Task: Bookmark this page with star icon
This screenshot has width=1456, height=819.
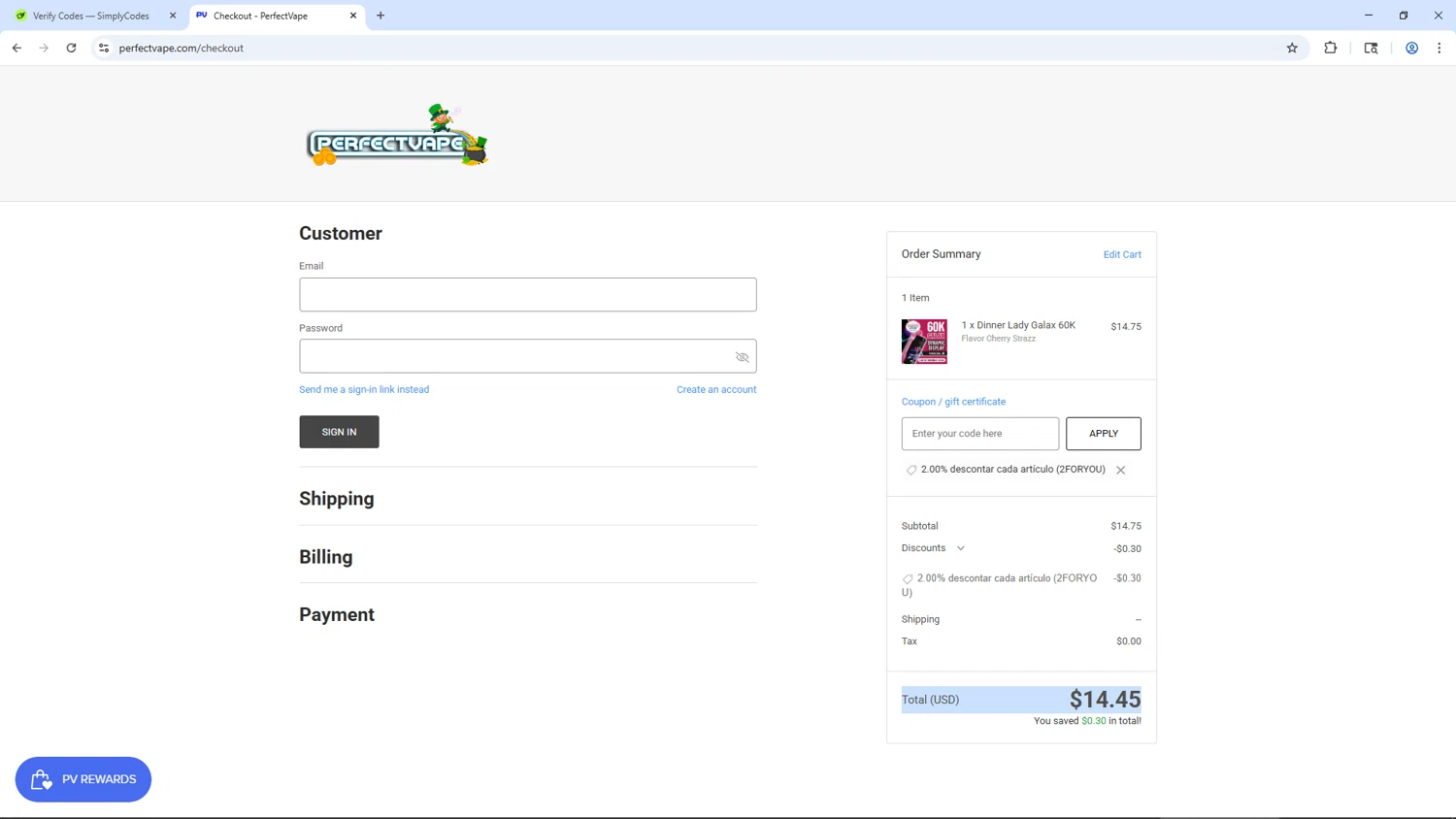Action: [x=1292, y=48]
